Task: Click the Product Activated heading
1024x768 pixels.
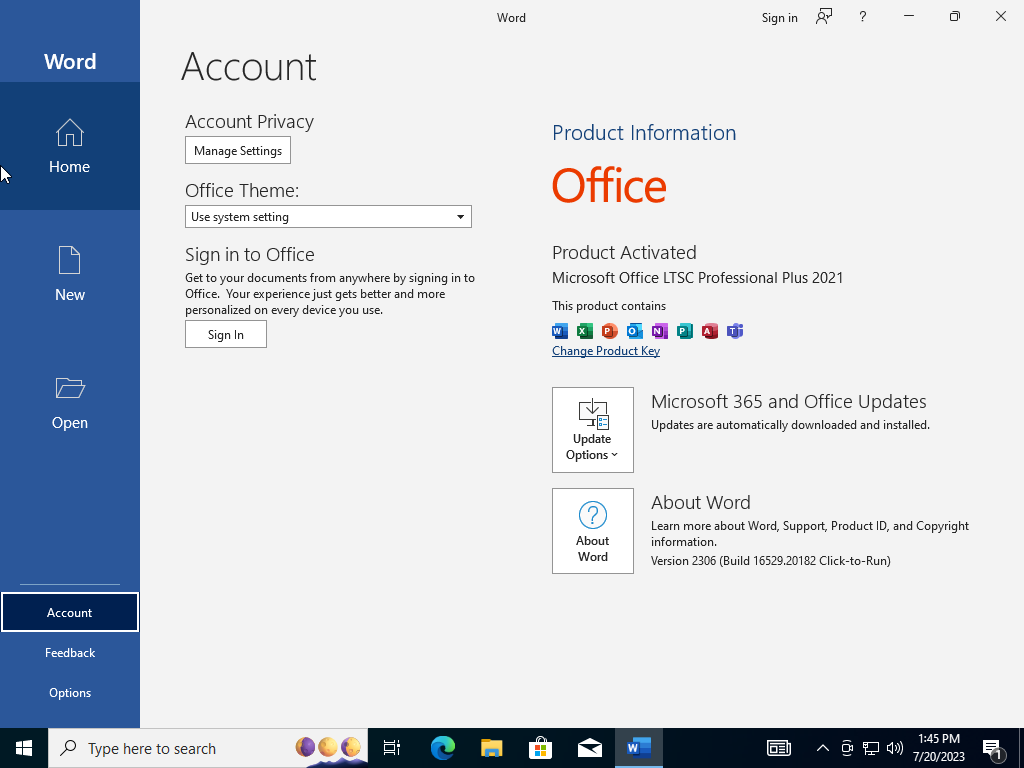Action: pos(624,253)
